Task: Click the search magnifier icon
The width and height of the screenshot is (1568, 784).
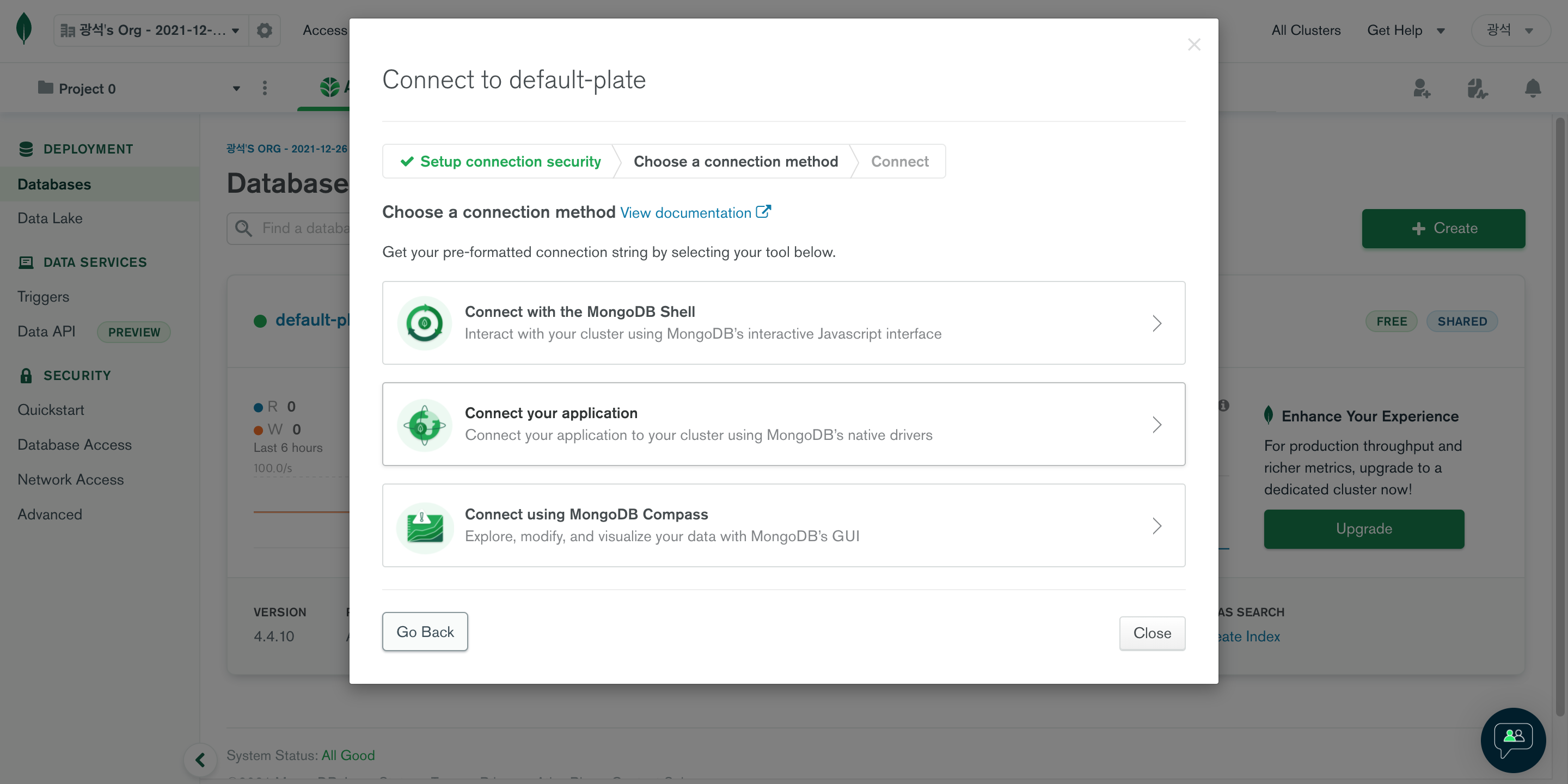Action: [243, 228]
